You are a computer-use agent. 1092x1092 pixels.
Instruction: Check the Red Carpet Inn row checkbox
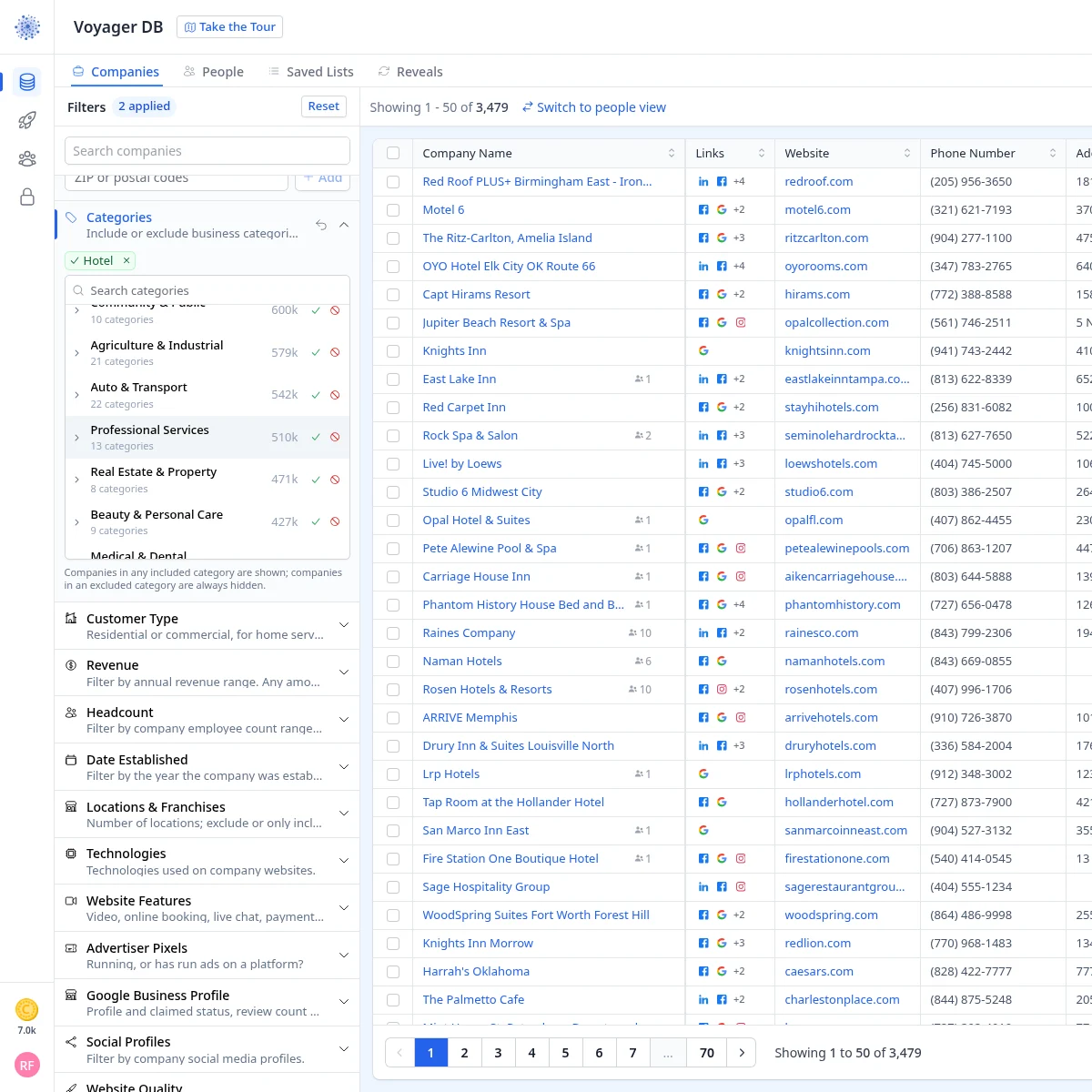point(393,408)
